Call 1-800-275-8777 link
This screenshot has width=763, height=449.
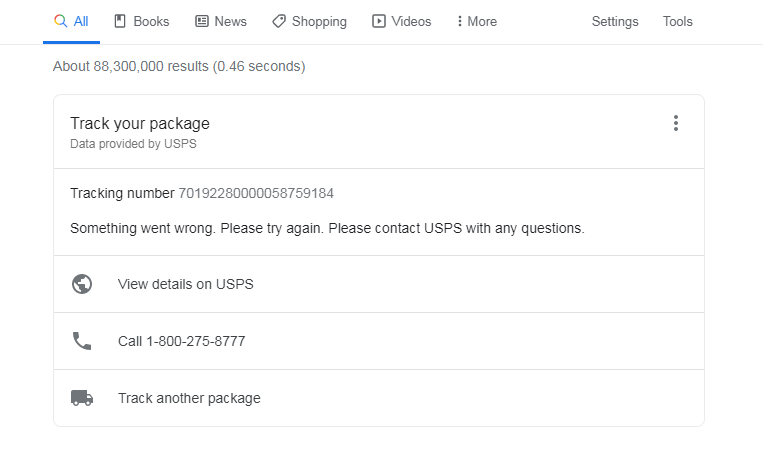(181, 341)
